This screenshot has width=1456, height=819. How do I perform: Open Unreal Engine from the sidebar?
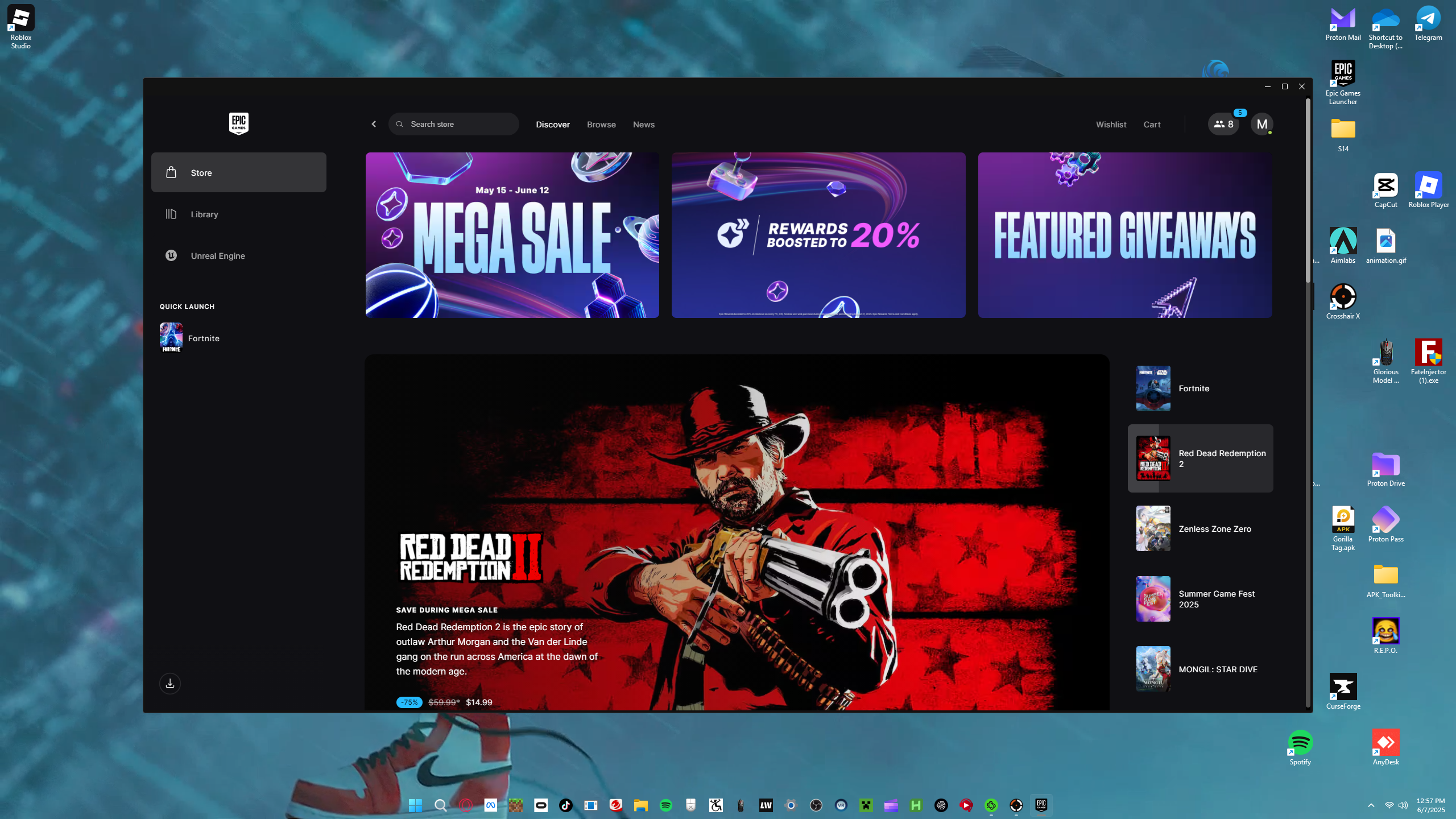click(x=217, y=256)
